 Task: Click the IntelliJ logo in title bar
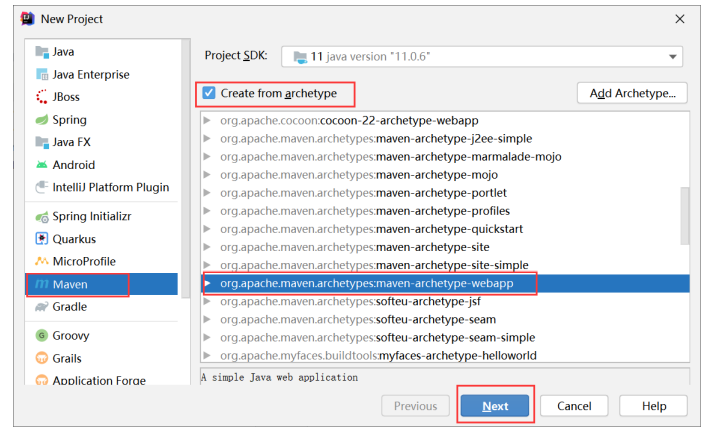[x=28, y=19]
